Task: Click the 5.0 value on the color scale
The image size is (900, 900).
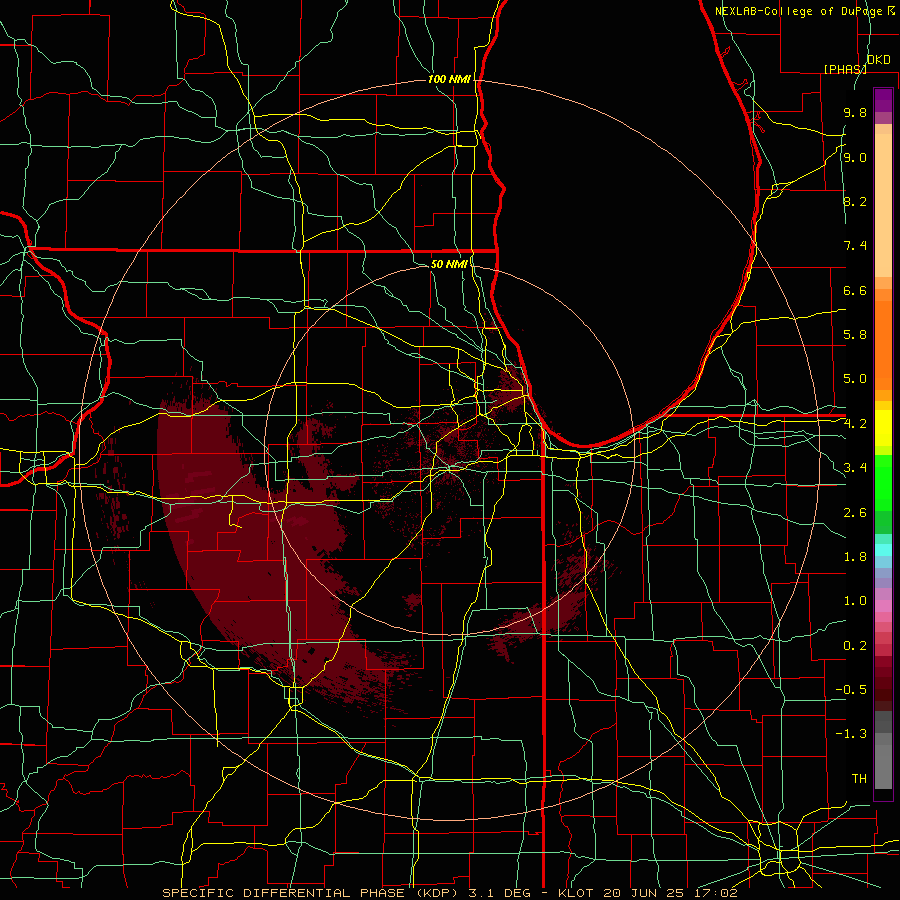Action: click(x=855, y=379)
